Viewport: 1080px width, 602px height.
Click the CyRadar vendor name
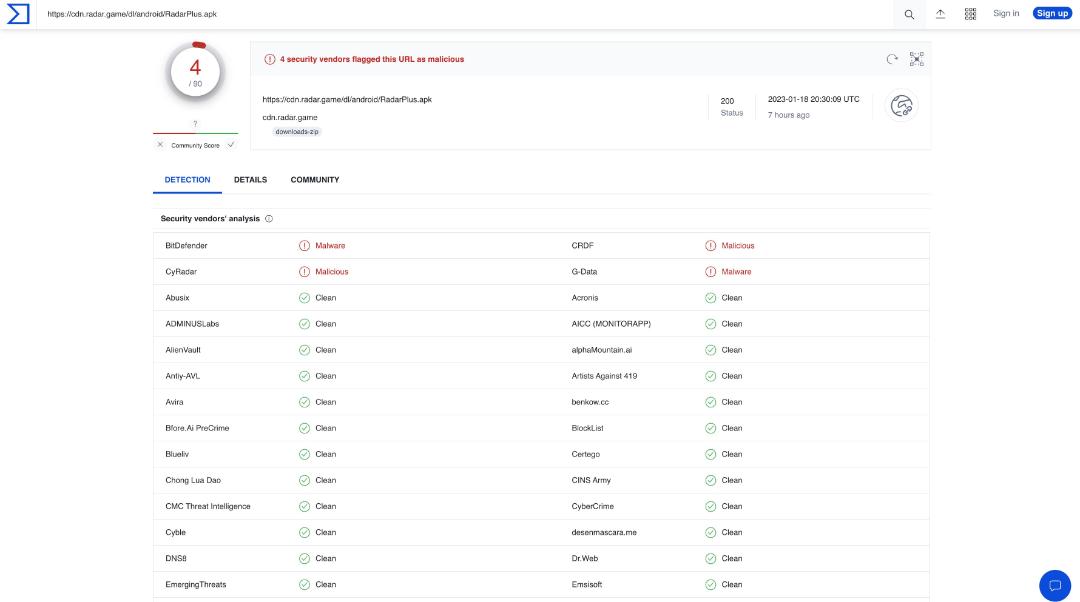point(181,272)
